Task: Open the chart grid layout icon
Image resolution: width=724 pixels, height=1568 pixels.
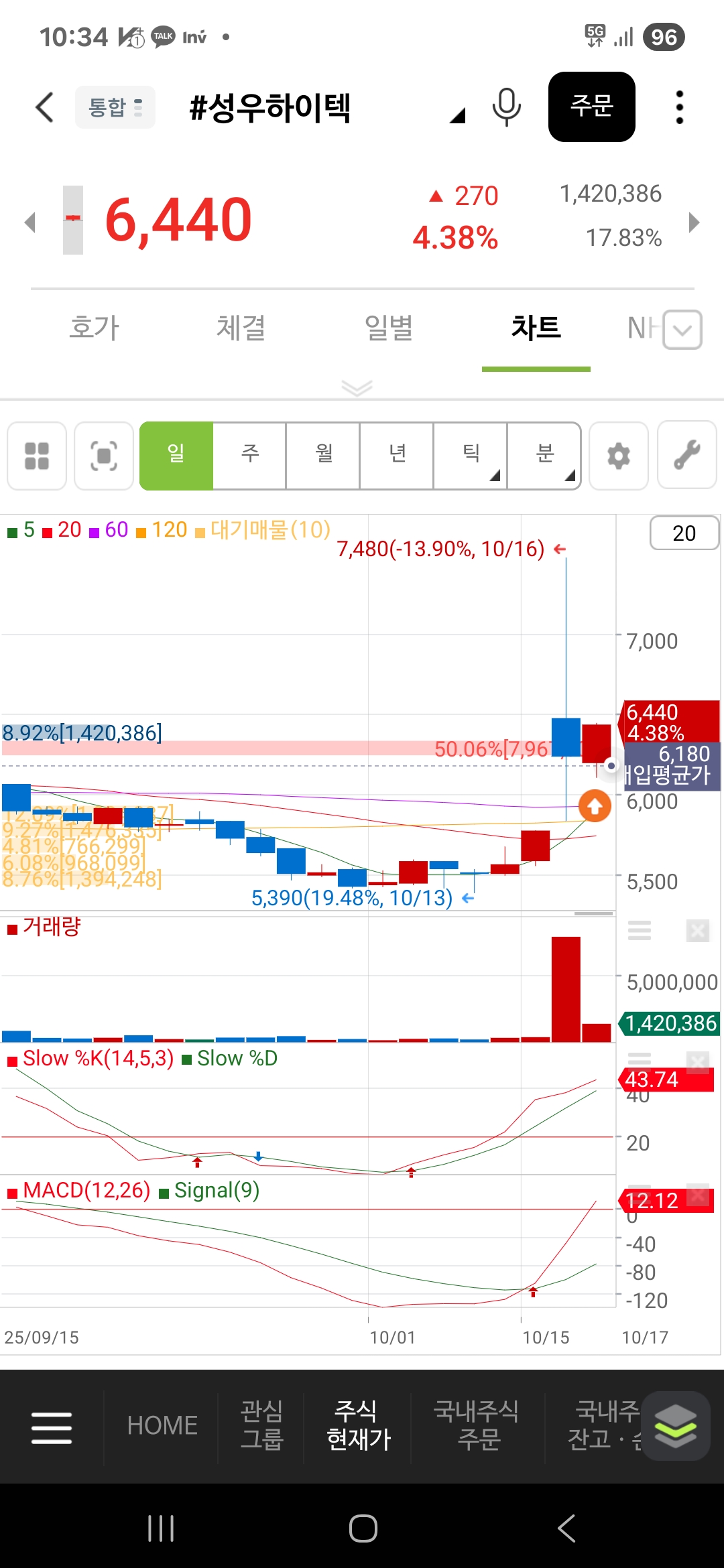Action: click(37, 456)
